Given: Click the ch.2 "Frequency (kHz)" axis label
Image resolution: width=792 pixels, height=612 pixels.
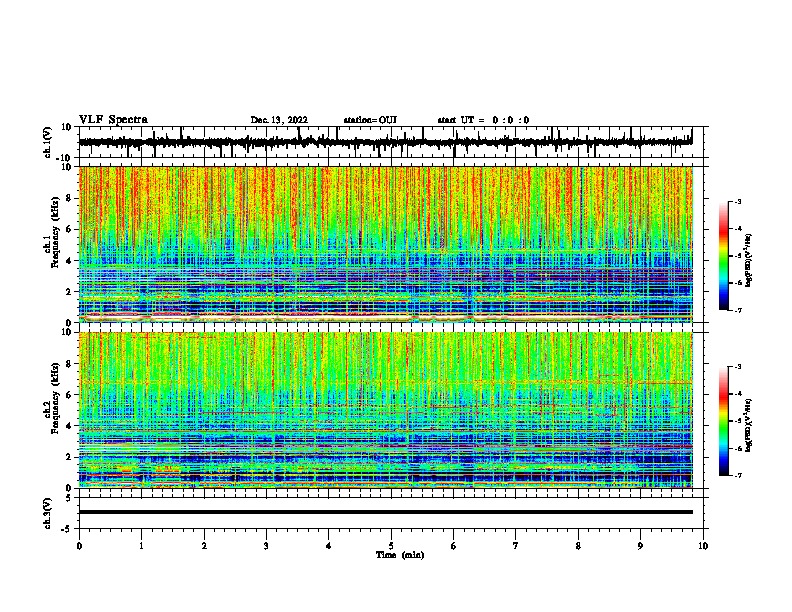Looking at the screenshot, I should tap(55, 398).
